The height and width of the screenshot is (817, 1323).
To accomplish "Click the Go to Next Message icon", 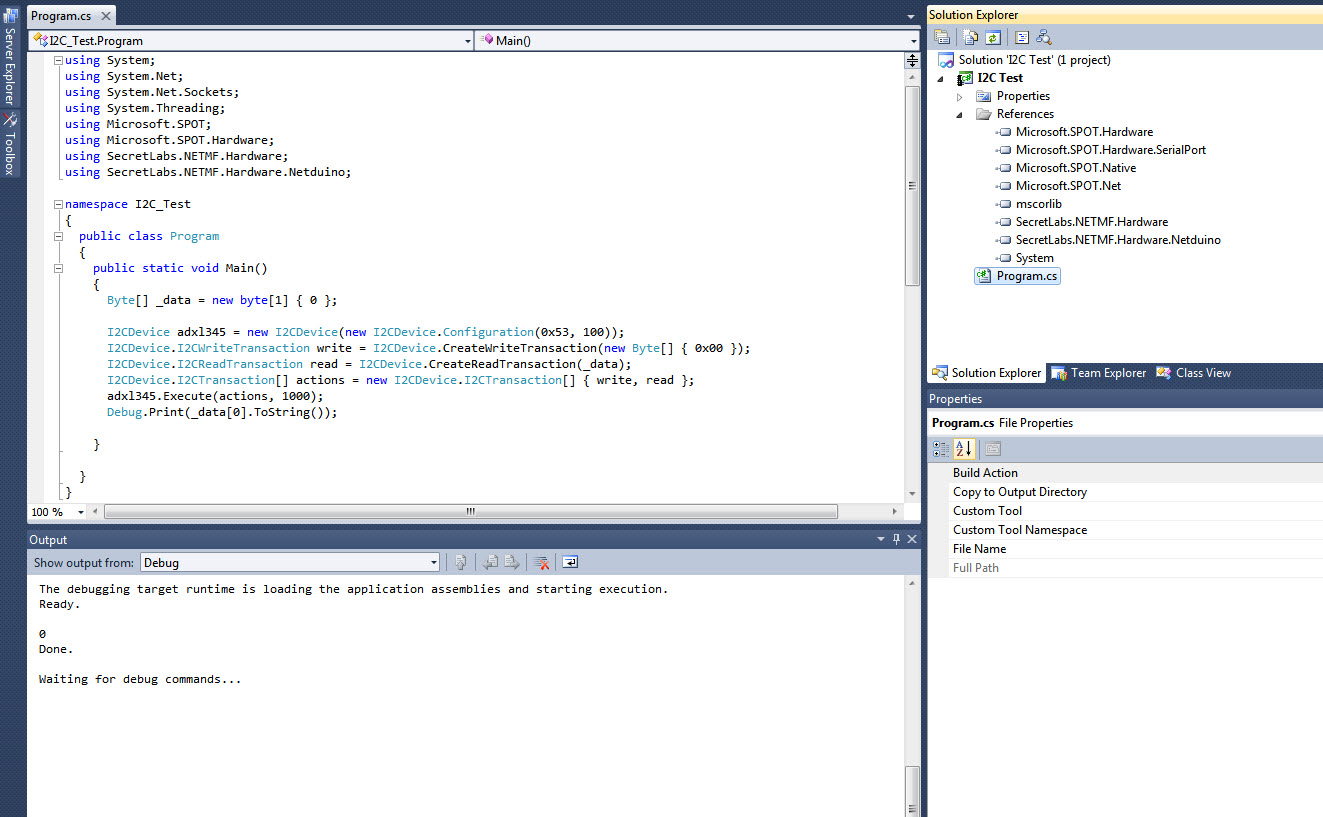I will click(512, 562).
